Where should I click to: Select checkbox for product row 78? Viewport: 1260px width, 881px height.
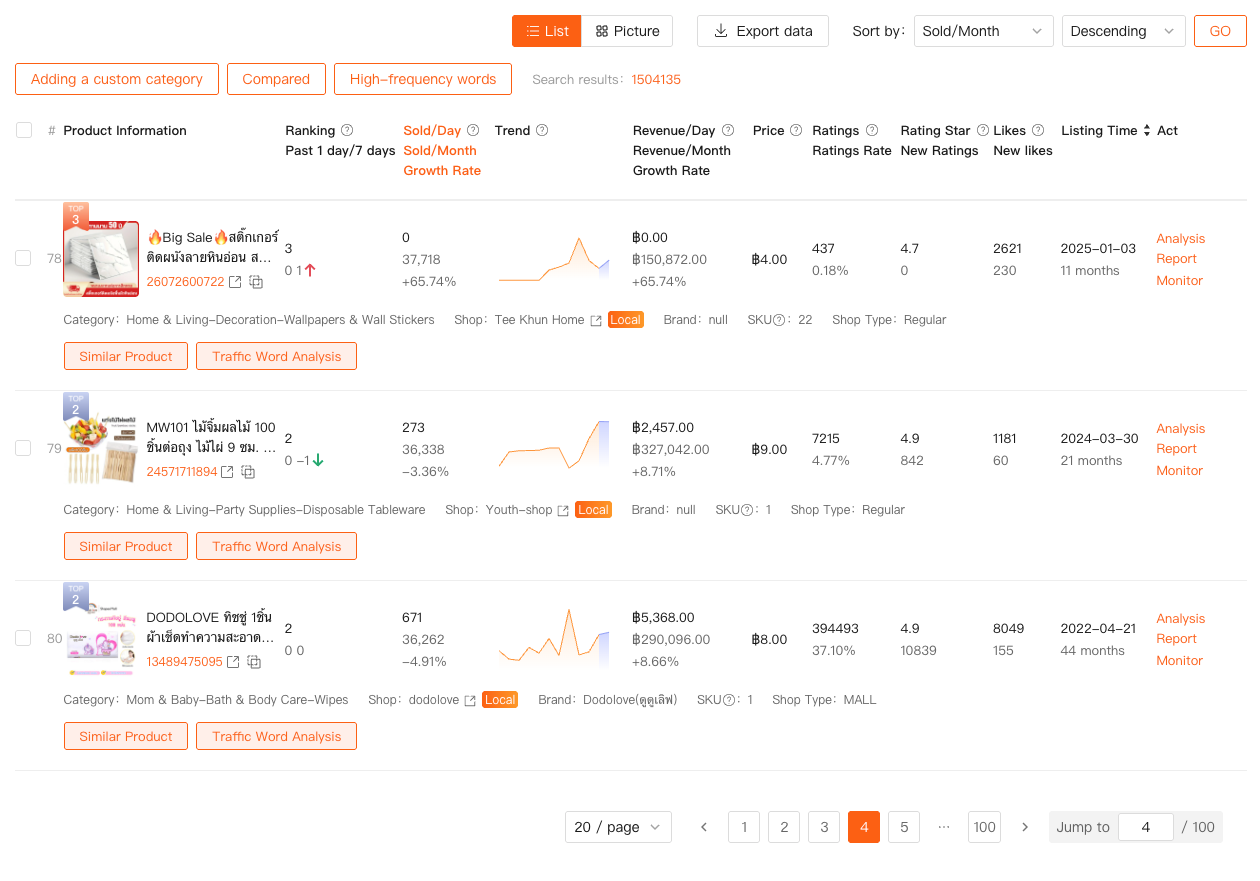(23, 258)
